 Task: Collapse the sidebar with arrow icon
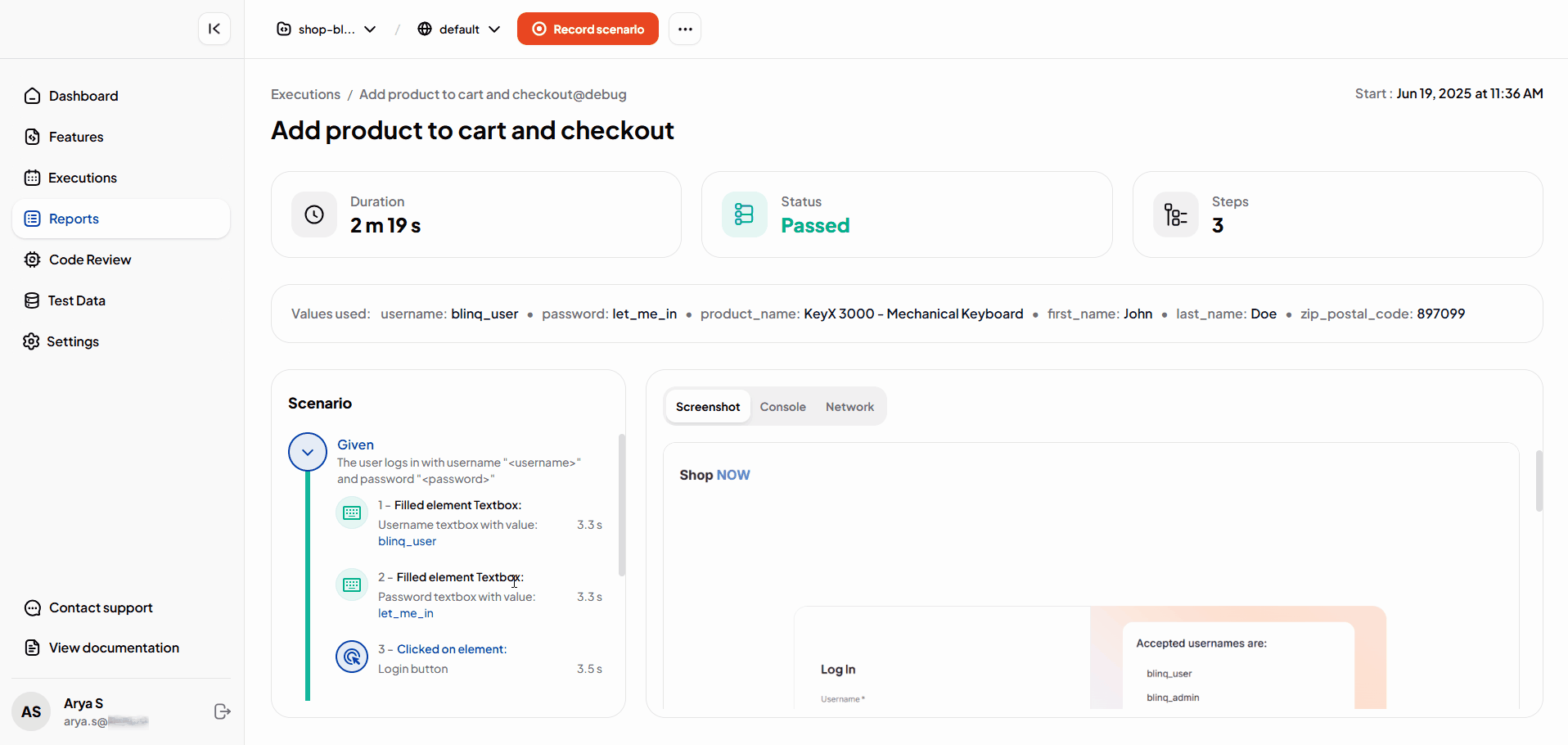pyautogui.click(x=214, y=29)
